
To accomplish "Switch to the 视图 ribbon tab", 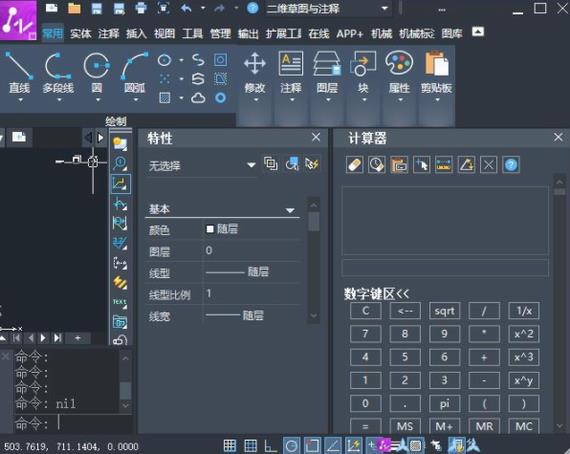I will pos(164,34).
